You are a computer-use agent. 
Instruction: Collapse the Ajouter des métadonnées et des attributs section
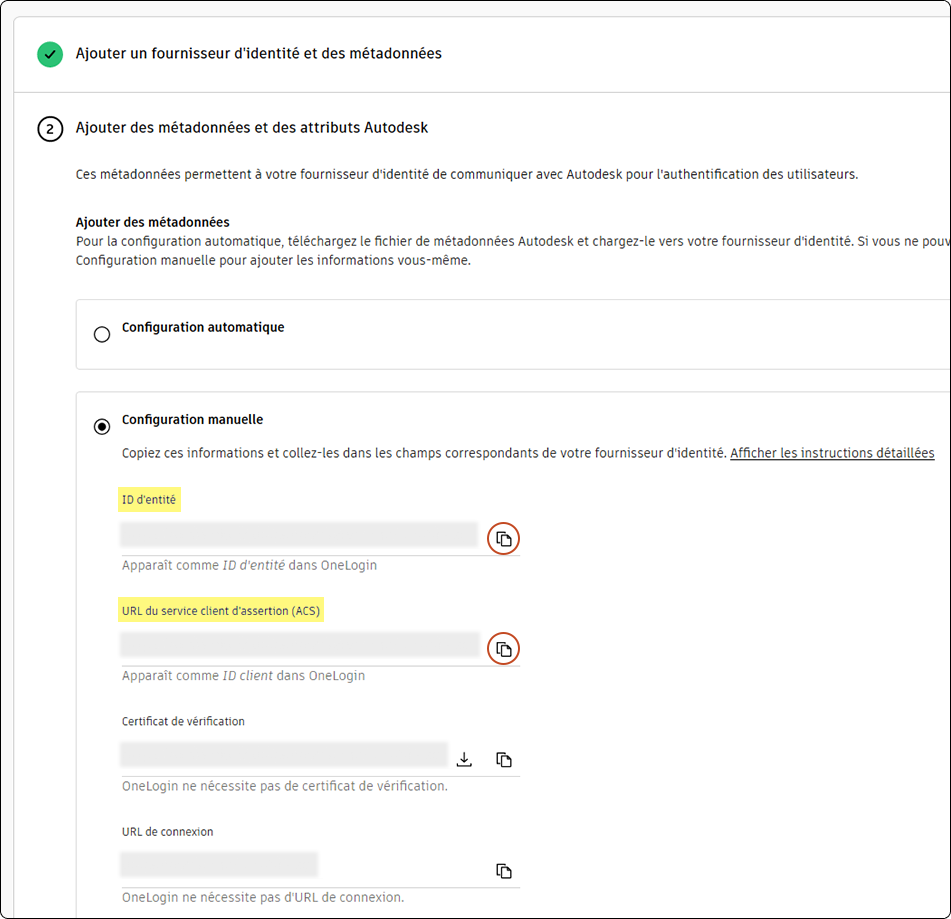pos(265,129)
